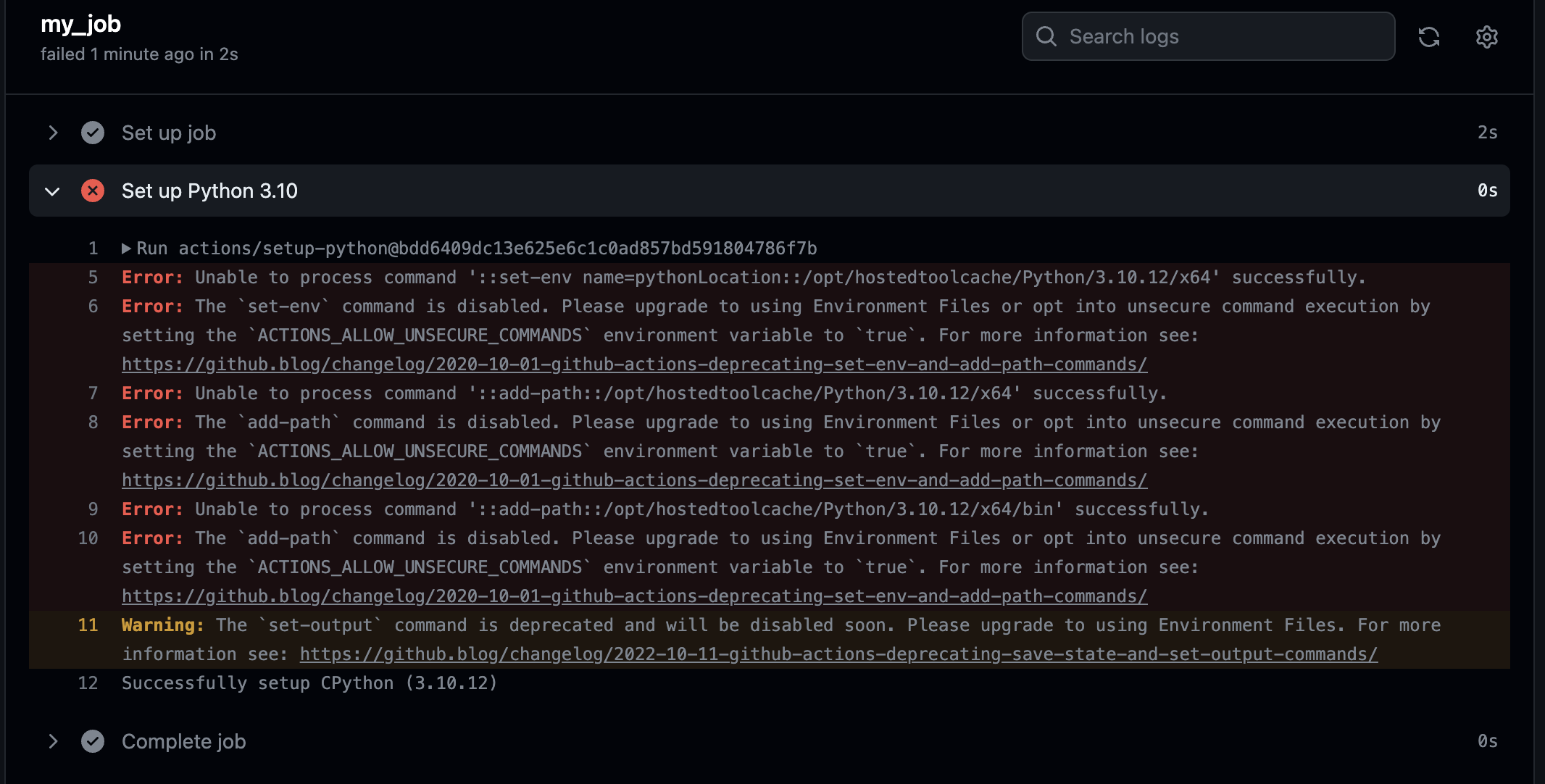The image size is (1545, 784).
Task: Select log line number 5
Action: (93, 278)
